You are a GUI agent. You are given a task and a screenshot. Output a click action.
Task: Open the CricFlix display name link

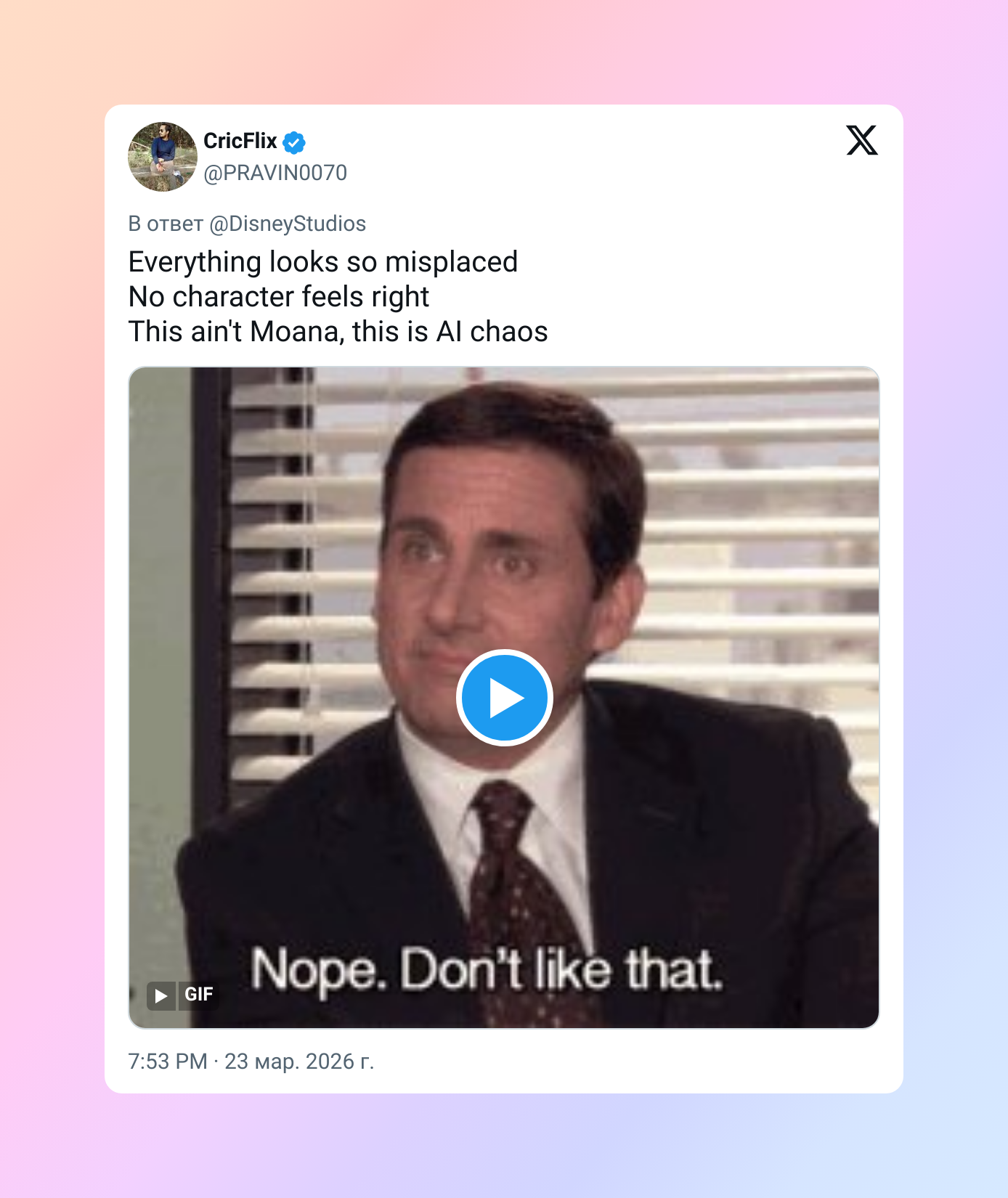240,141
